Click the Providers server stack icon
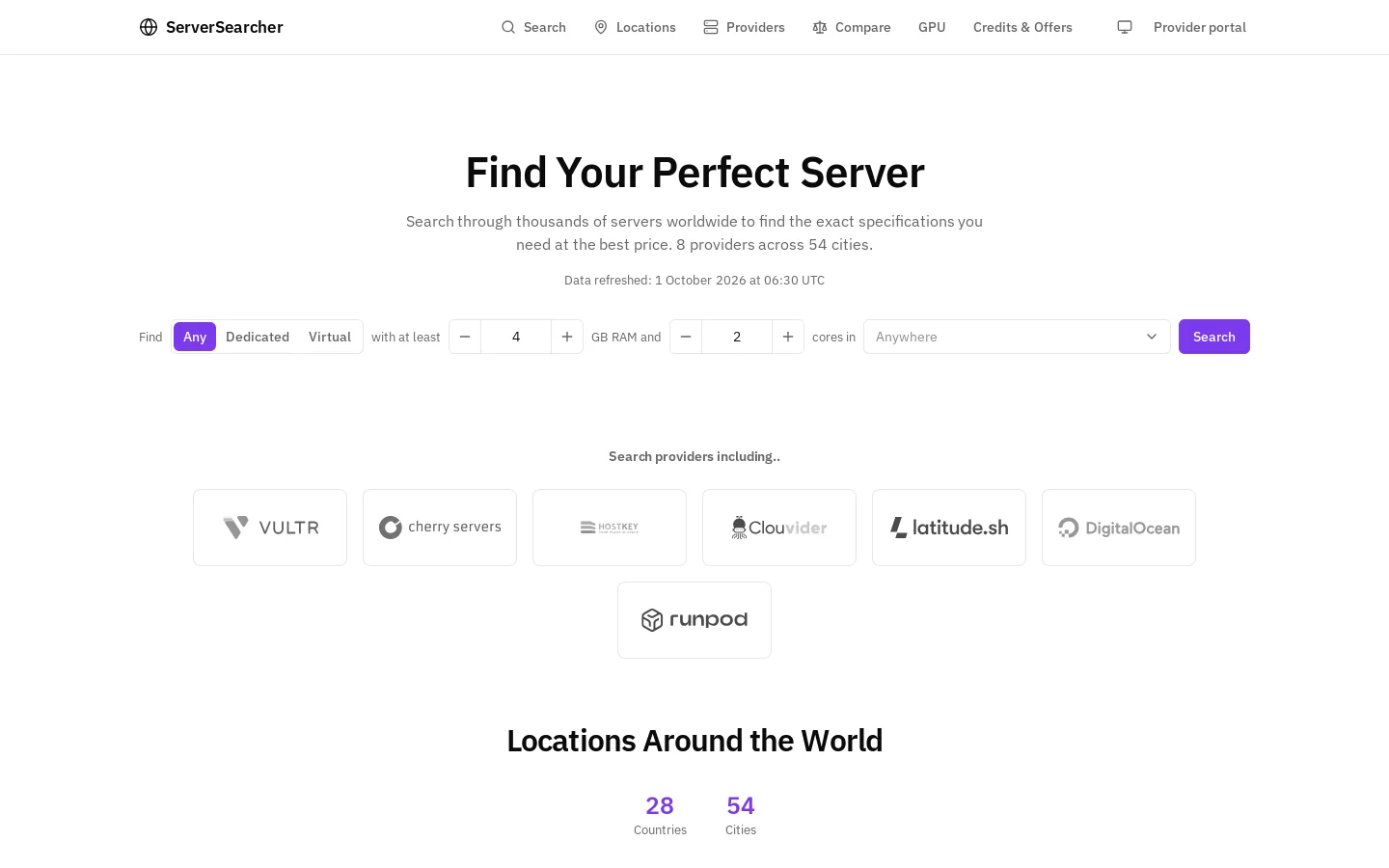1389x868 pixels. (711, 27)
